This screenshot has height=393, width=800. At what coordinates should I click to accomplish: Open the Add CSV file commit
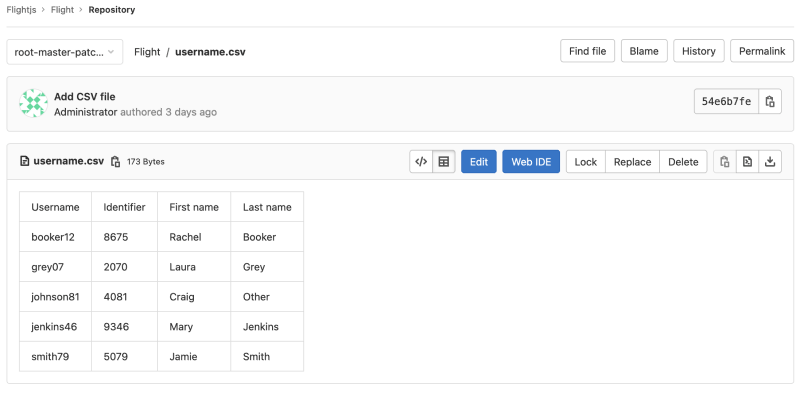coord(85,96)
